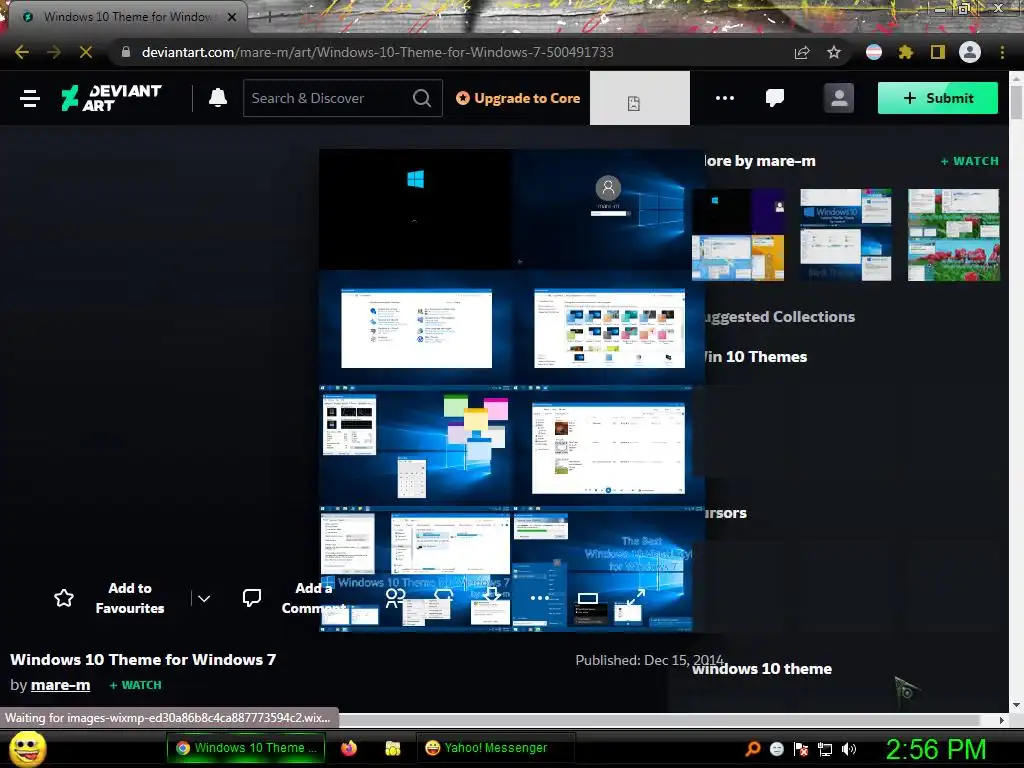Open first More by mare-m thumbnail
Viewport: 1024px width, 768px height.
[x=738, y=235]
